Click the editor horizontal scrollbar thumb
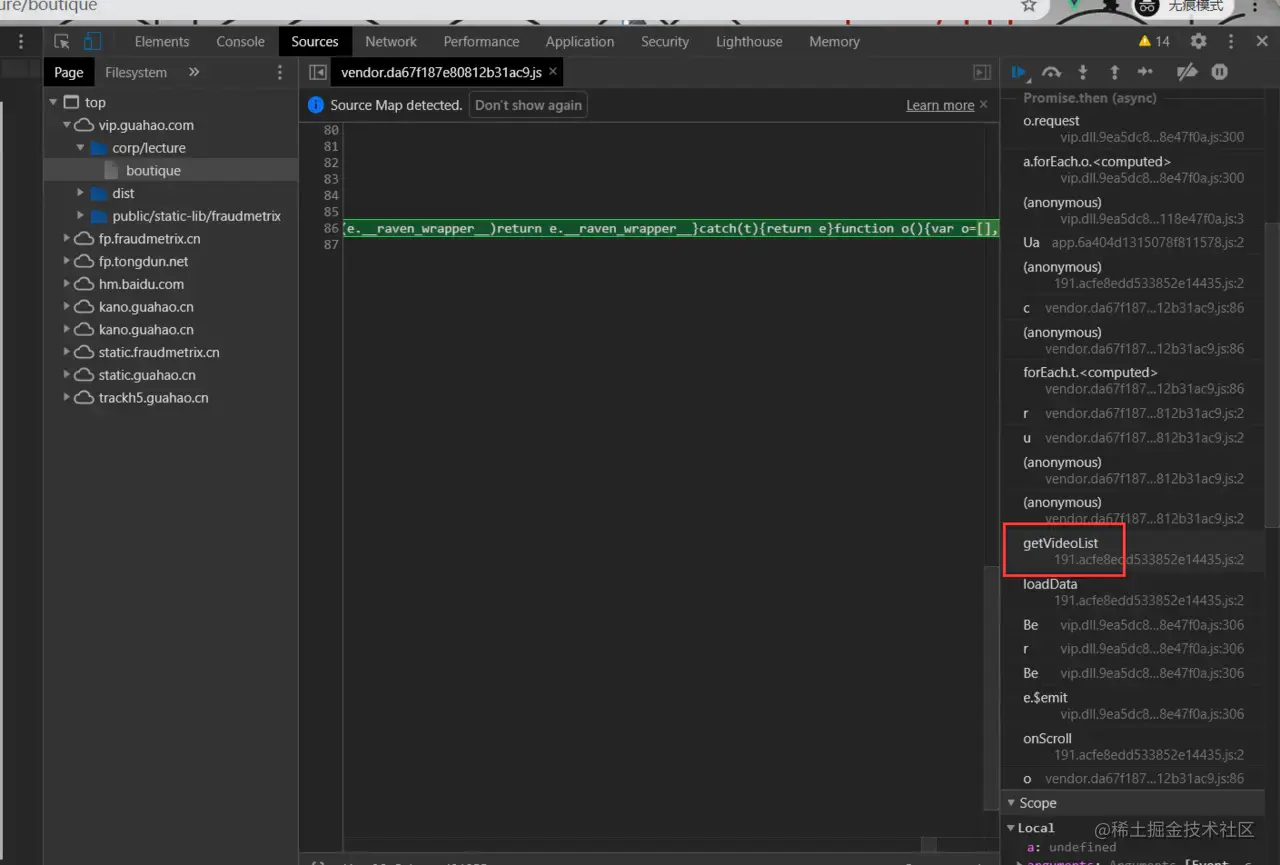Viewport: 1280px width, 865px height. click(x=929, y=845)
